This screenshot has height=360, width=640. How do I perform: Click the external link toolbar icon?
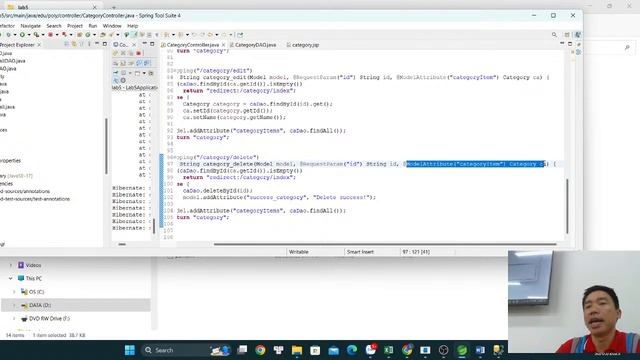click(240, 35)
